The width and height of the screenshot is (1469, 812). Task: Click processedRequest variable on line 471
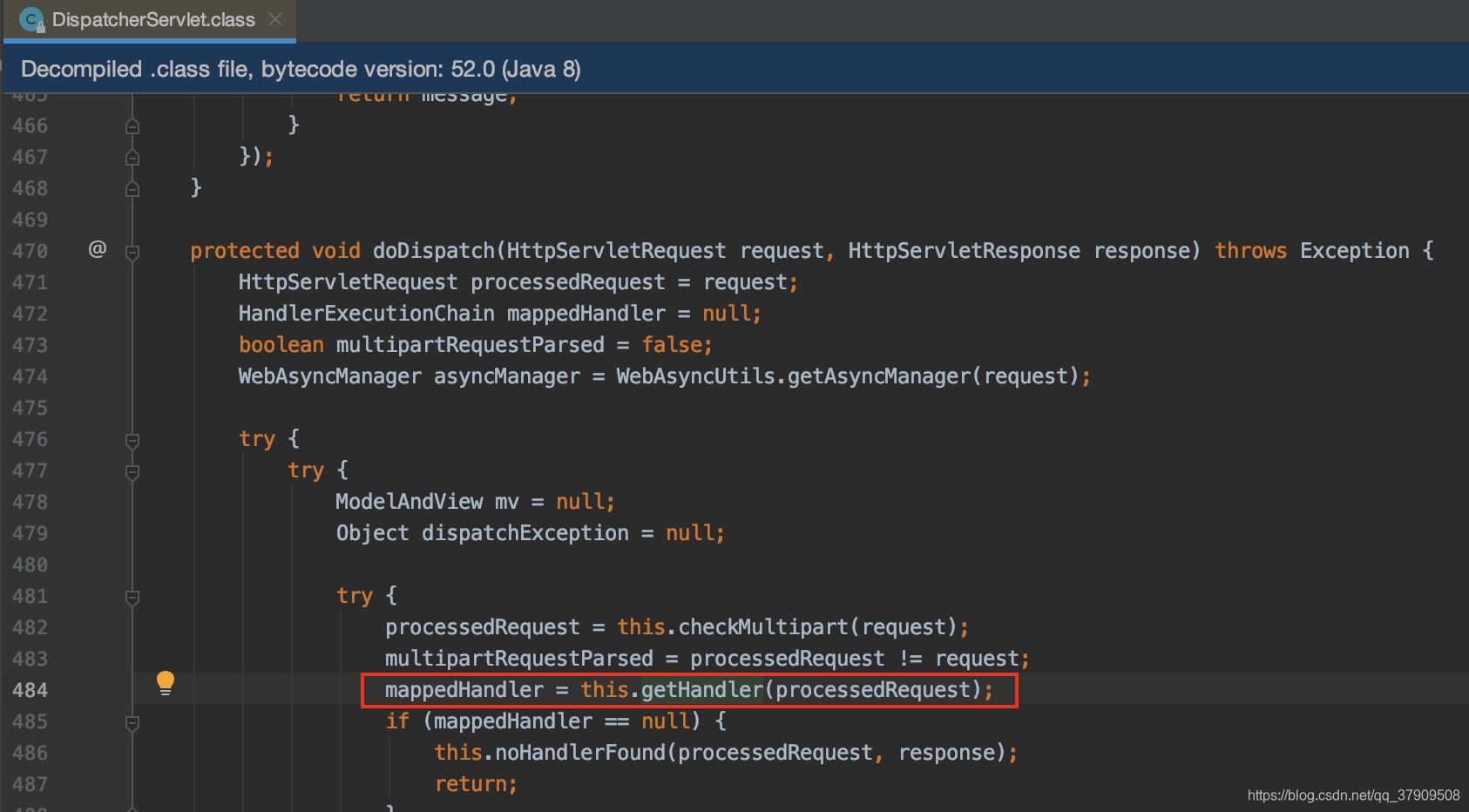(x=568, y=282)
